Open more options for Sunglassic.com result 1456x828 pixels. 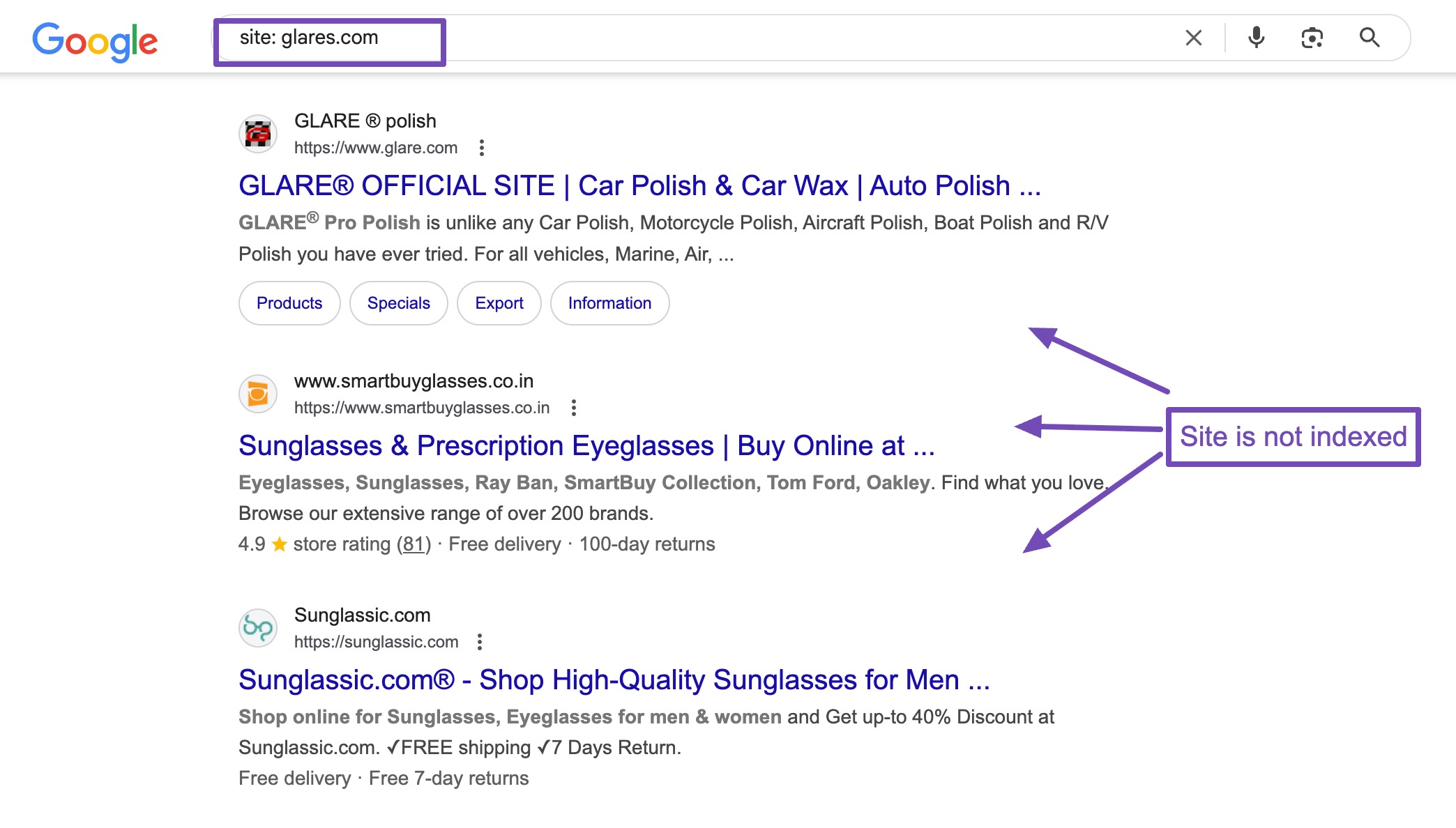pyautogui.click(x=480, y=642)
